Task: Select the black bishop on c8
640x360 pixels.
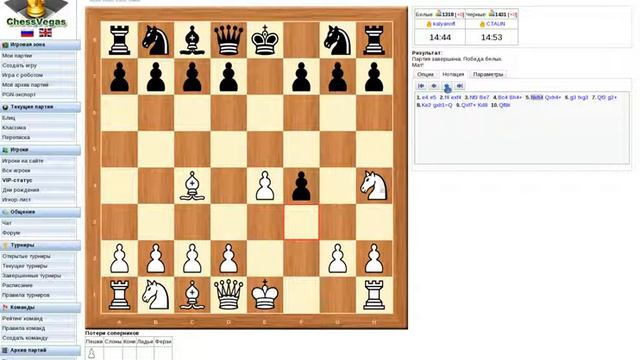Action: (192, 40)
